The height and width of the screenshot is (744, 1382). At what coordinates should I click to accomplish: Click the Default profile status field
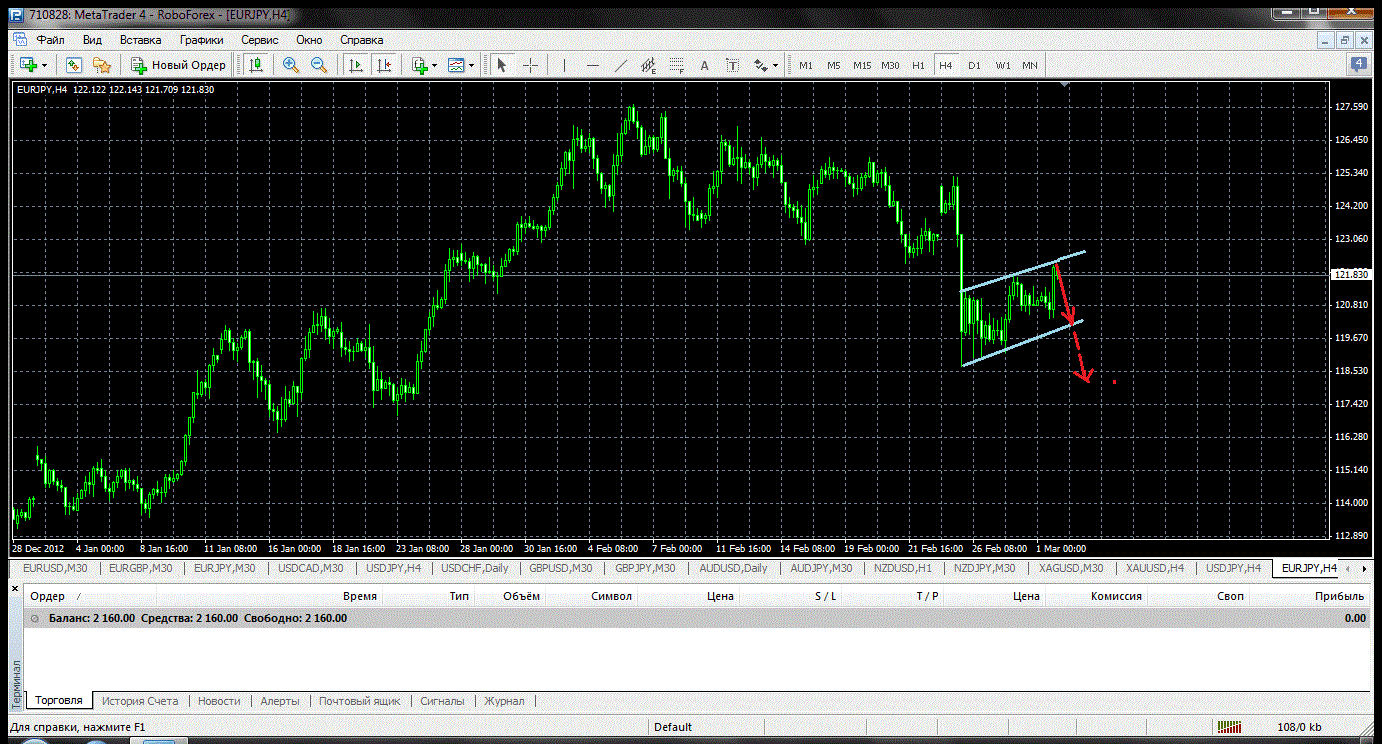pos(673,727)
